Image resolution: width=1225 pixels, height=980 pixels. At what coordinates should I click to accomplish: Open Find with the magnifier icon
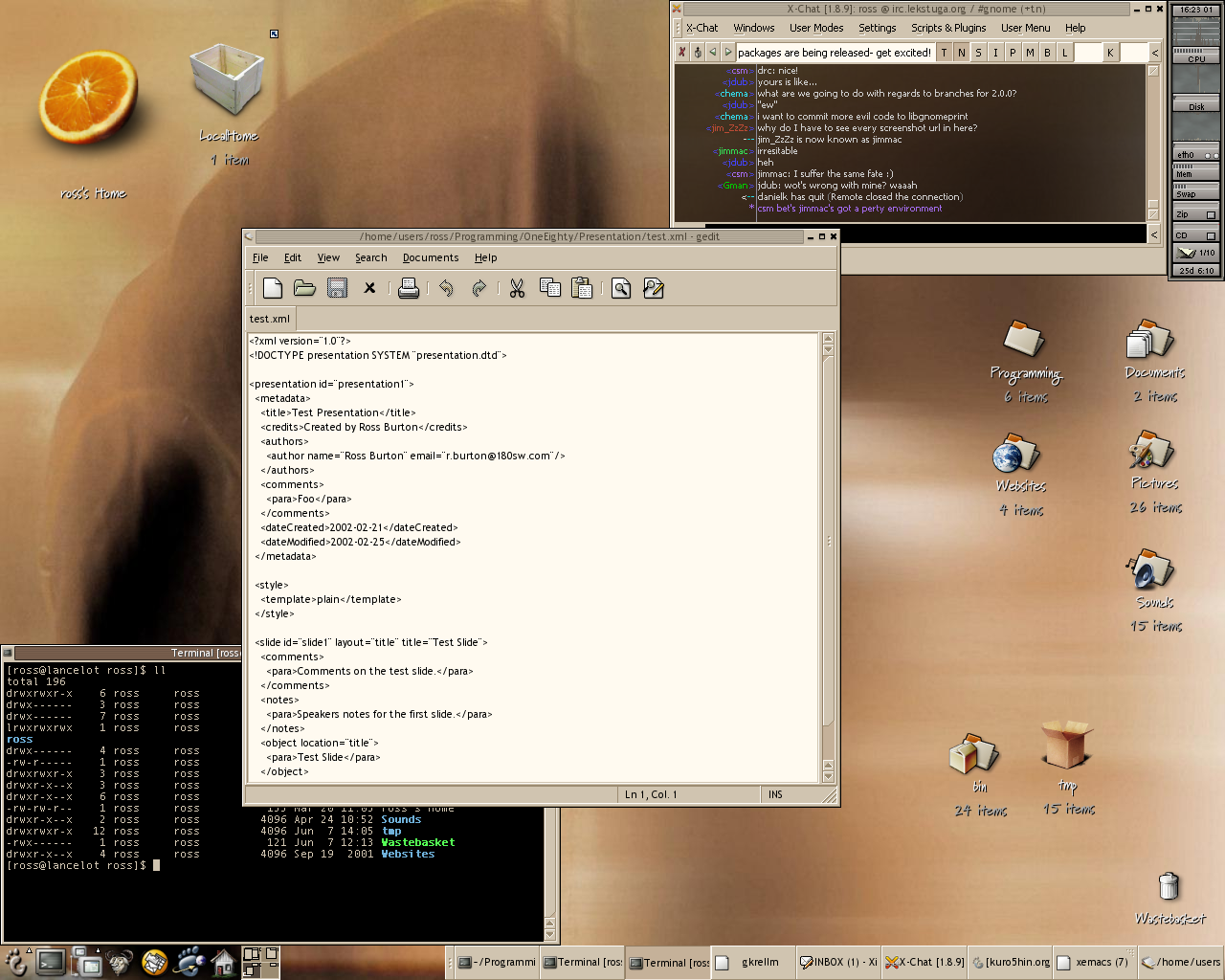[x=621, y=288]
